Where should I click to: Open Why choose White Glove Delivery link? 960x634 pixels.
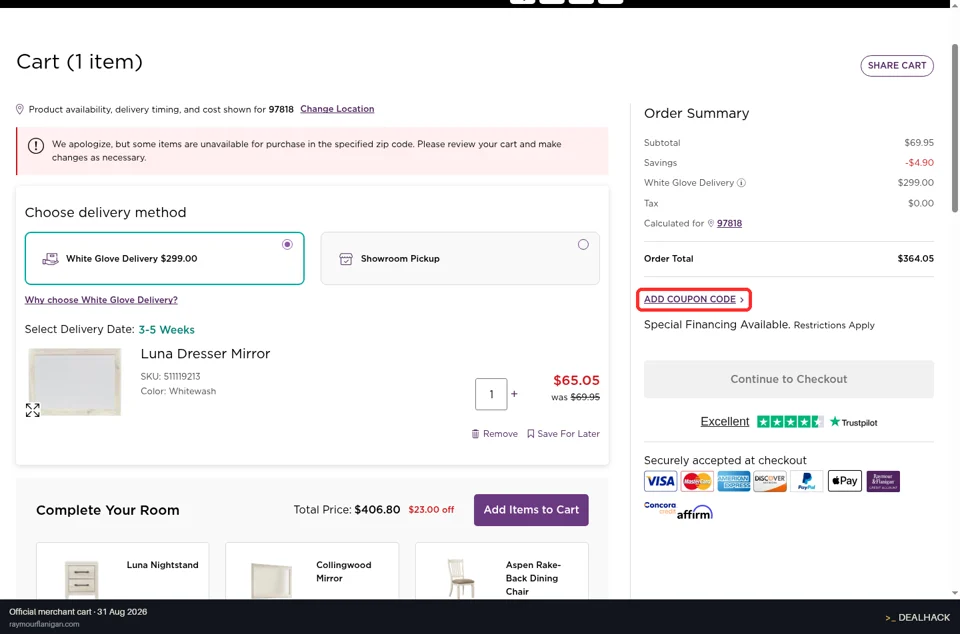point(101,300)
